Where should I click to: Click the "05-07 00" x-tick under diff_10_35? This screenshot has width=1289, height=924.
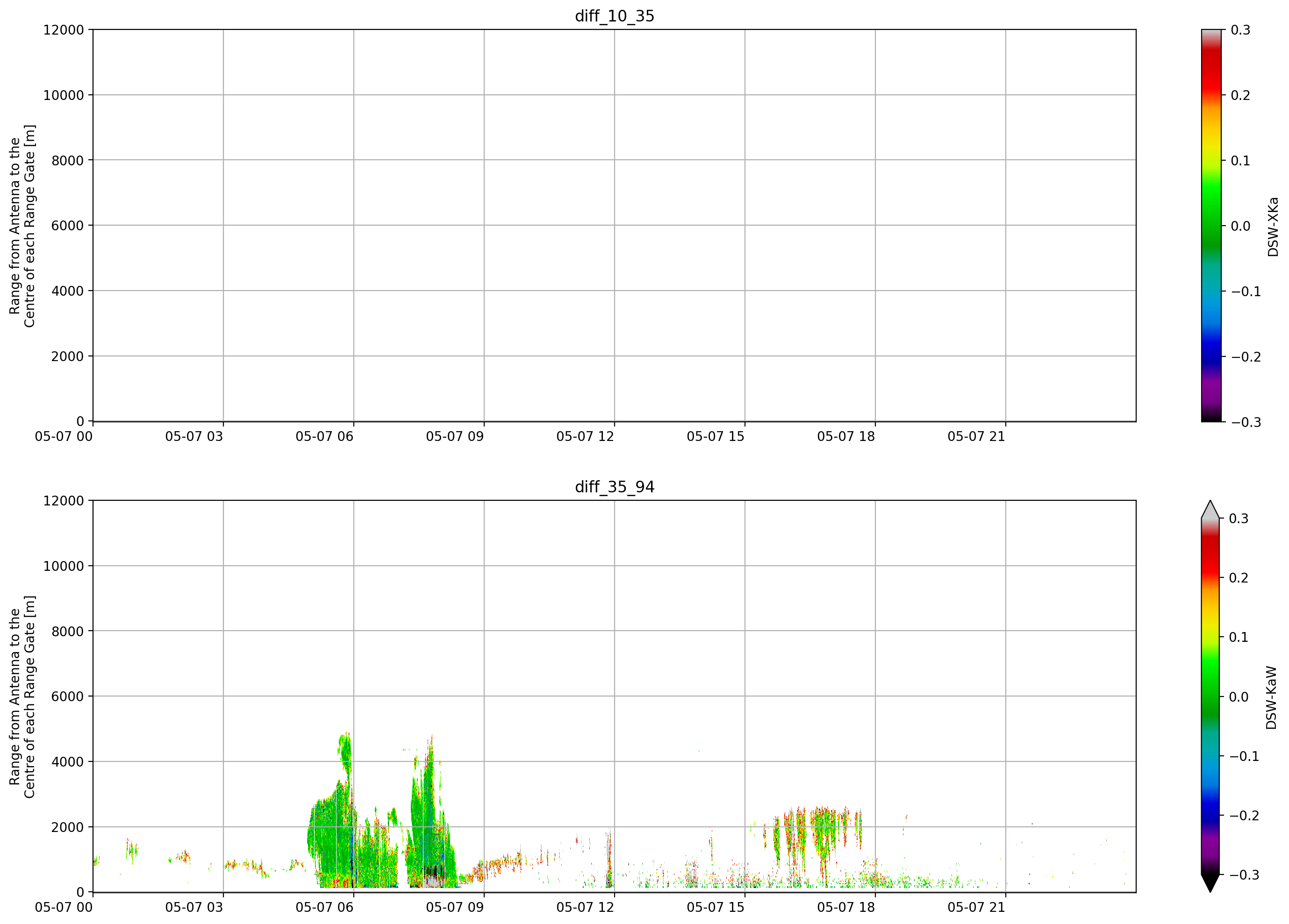[x=64, y=437]
